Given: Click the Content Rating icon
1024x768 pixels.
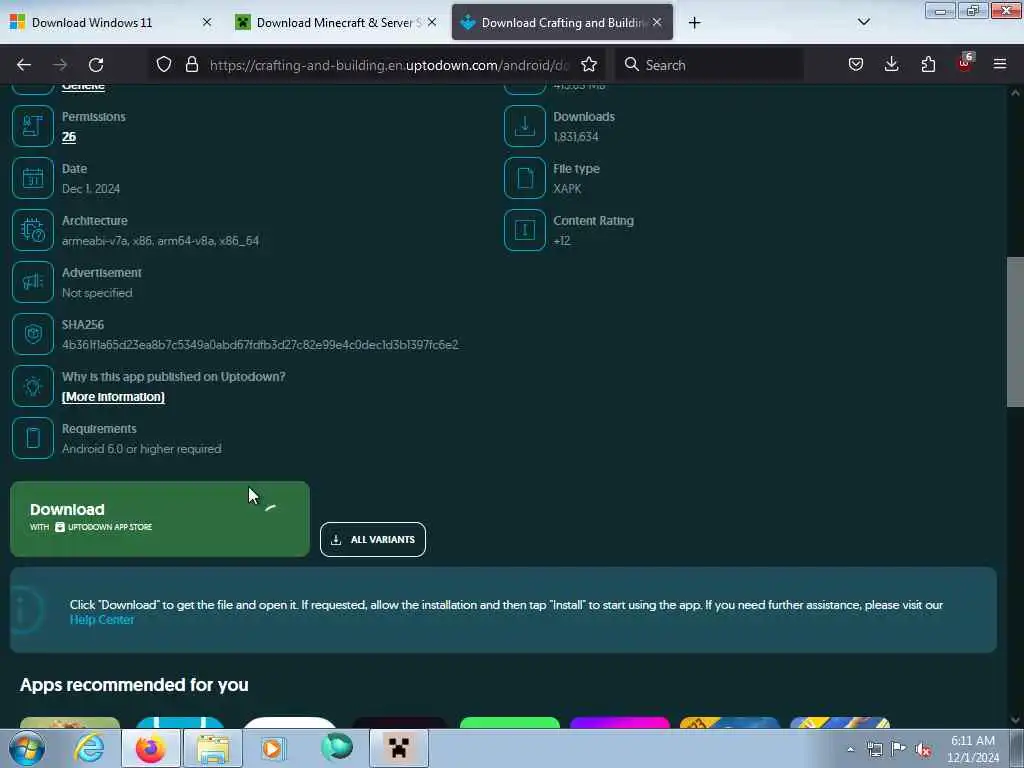Looking at the screenshot, I should pos(524,230).
